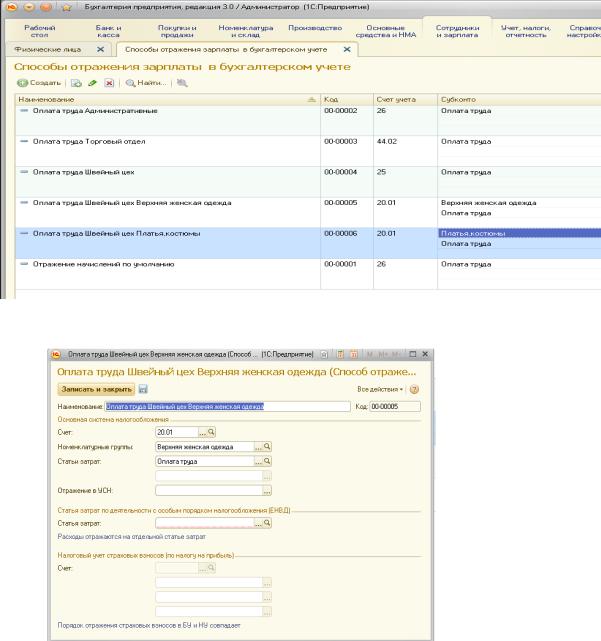Click the Счет field with 20.01
601x641 pixels.
(177, 432)
